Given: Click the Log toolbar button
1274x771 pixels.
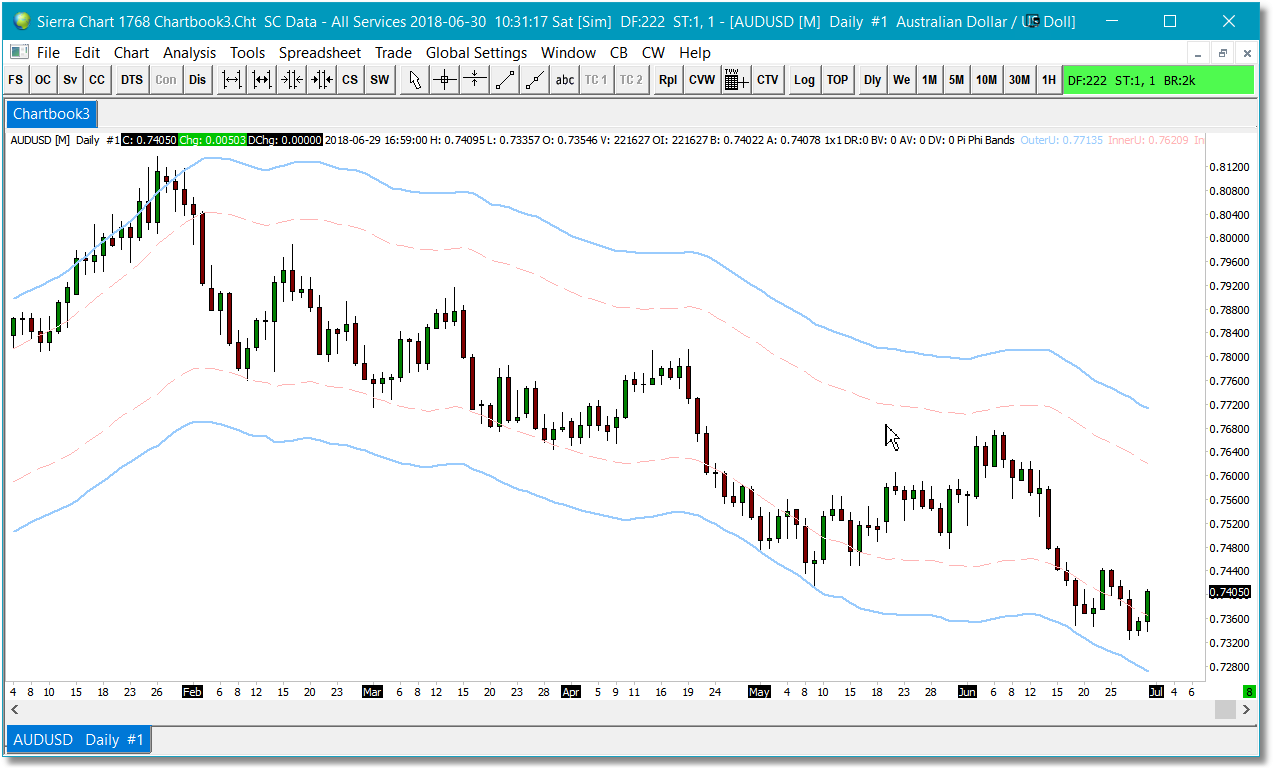Looking at the screenshot, I should [804, 80].
